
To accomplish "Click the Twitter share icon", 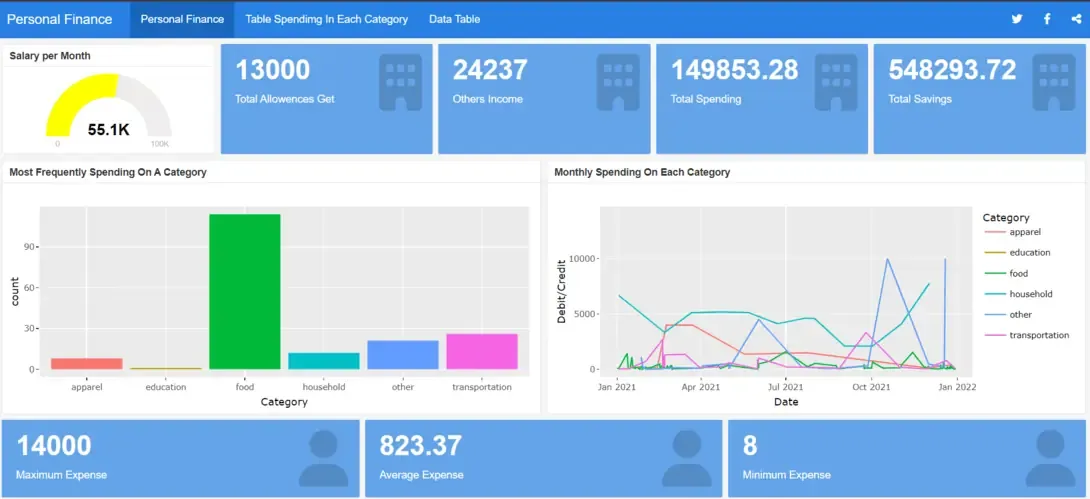I will point(1017,19).
